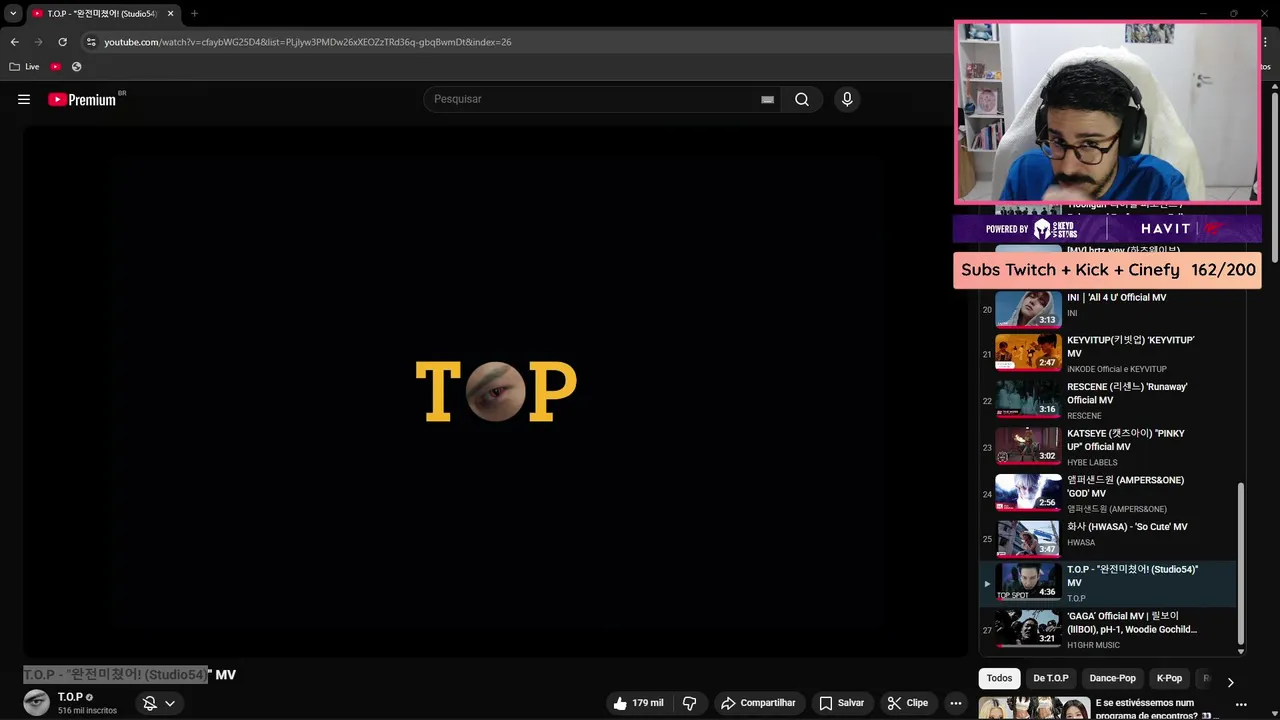Click the Subs Twitch + Kick goal overlay
1280x720 pixels.
[x=1108, y=270]
